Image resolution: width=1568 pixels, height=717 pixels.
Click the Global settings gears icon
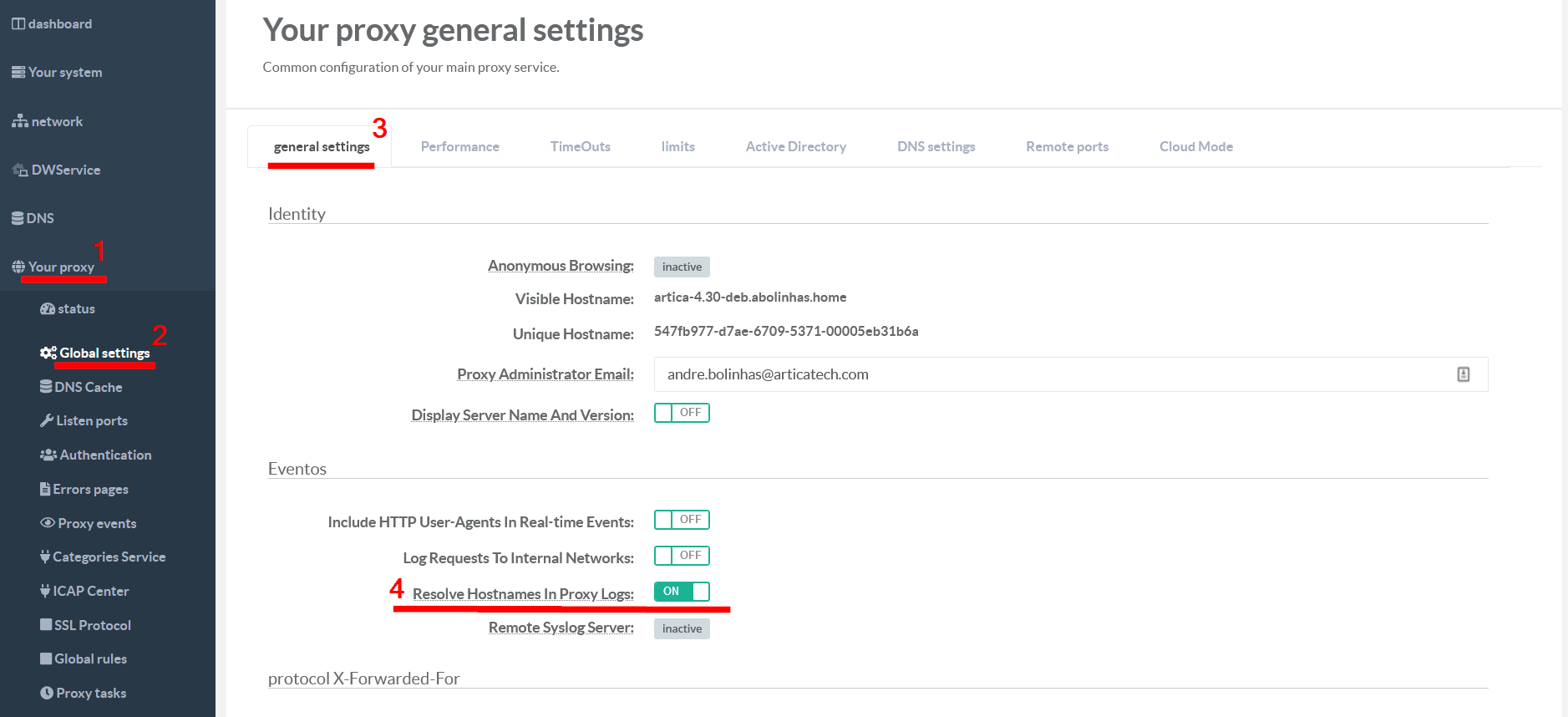(48, 353)
